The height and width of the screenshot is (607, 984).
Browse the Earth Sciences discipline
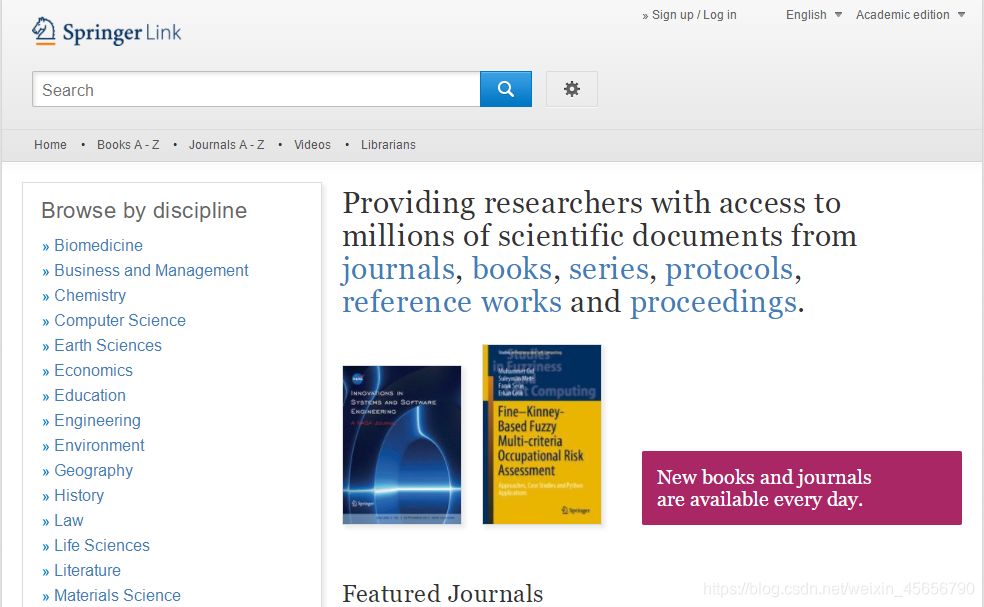[x=108, y=346]
